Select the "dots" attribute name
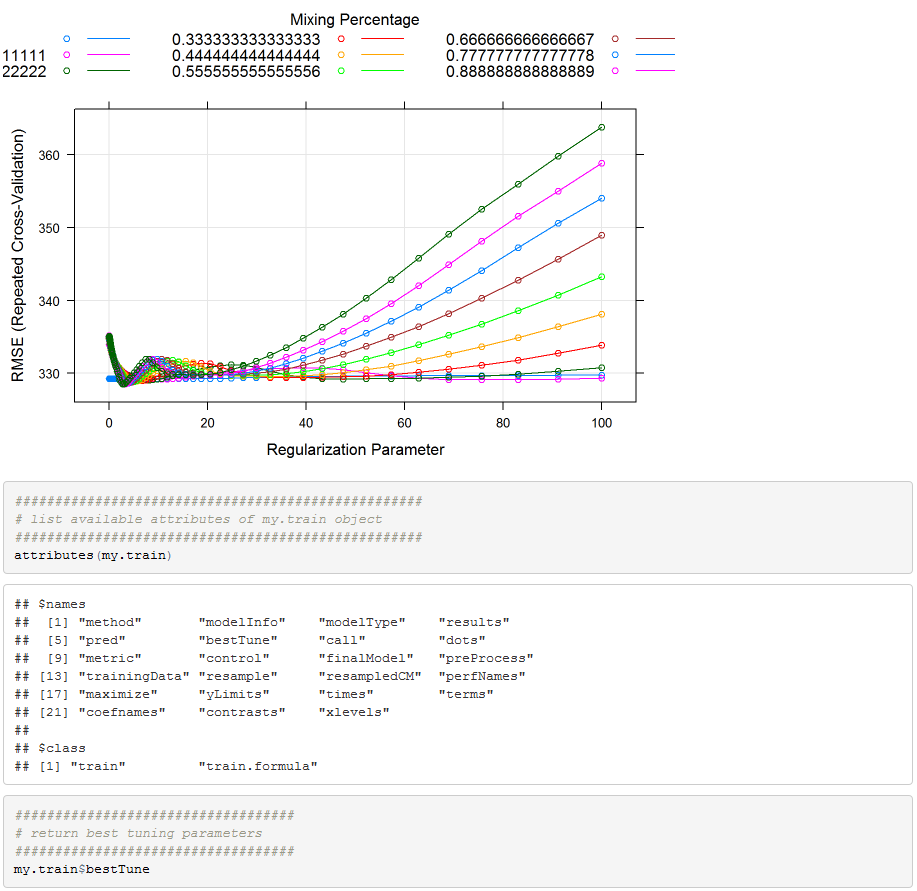917x891 pixels. click(462, 640)
